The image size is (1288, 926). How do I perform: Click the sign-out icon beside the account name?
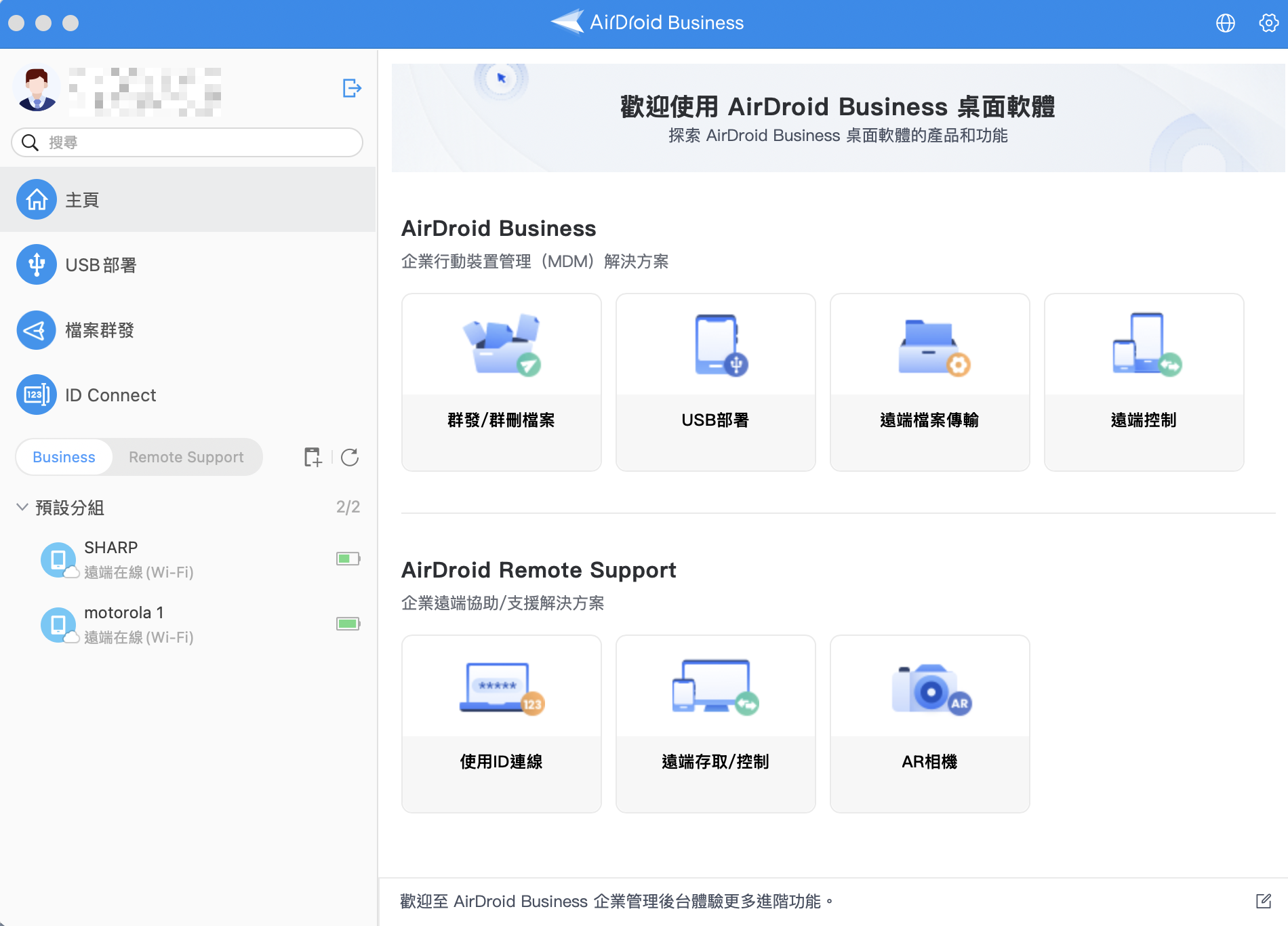coord(352,88)
